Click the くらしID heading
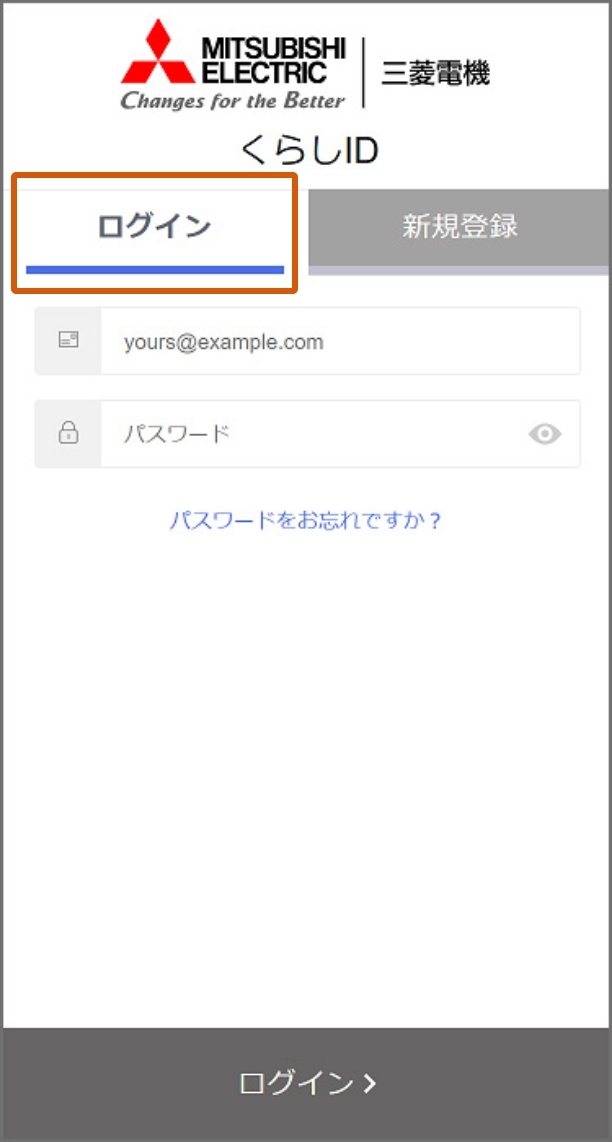Image resolution: width=612 pixels, height=1142 pixels. pyautogui.click(x=309, y=150)
